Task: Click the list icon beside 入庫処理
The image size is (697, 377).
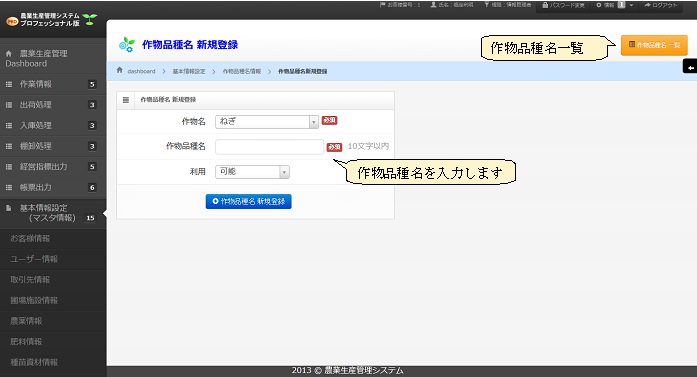Action: [x=8, y=125]
